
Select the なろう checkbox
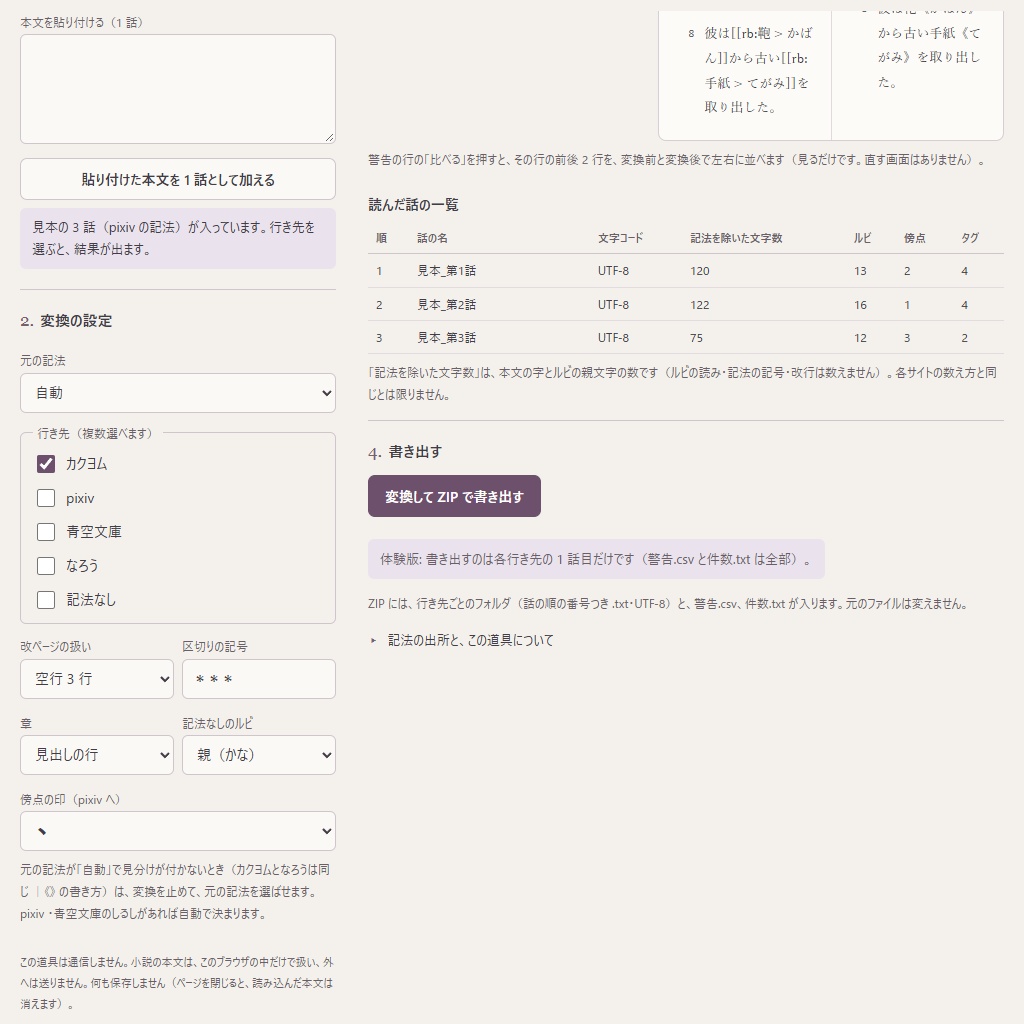pos(46,566)
